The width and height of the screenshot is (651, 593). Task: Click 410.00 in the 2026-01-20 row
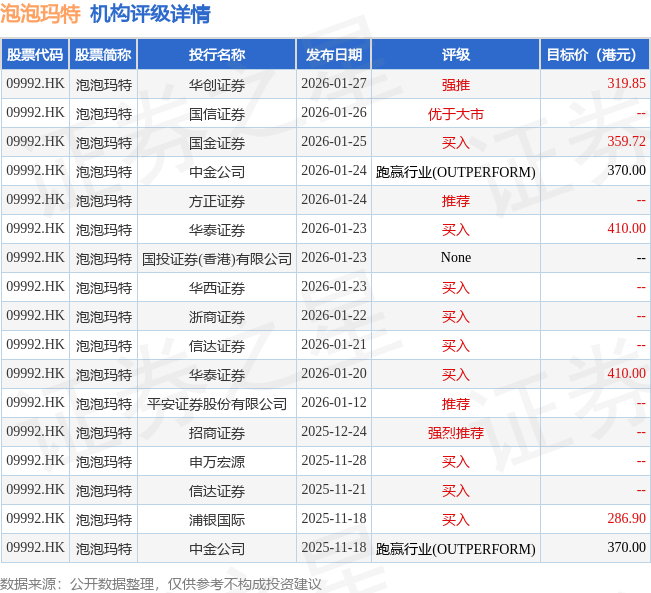pyautogui.click(x=626, y=374)
